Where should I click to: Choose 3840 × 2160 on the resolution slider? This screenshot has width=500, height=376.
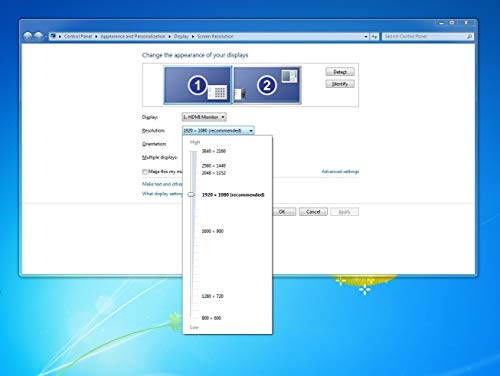click(214, 151)
